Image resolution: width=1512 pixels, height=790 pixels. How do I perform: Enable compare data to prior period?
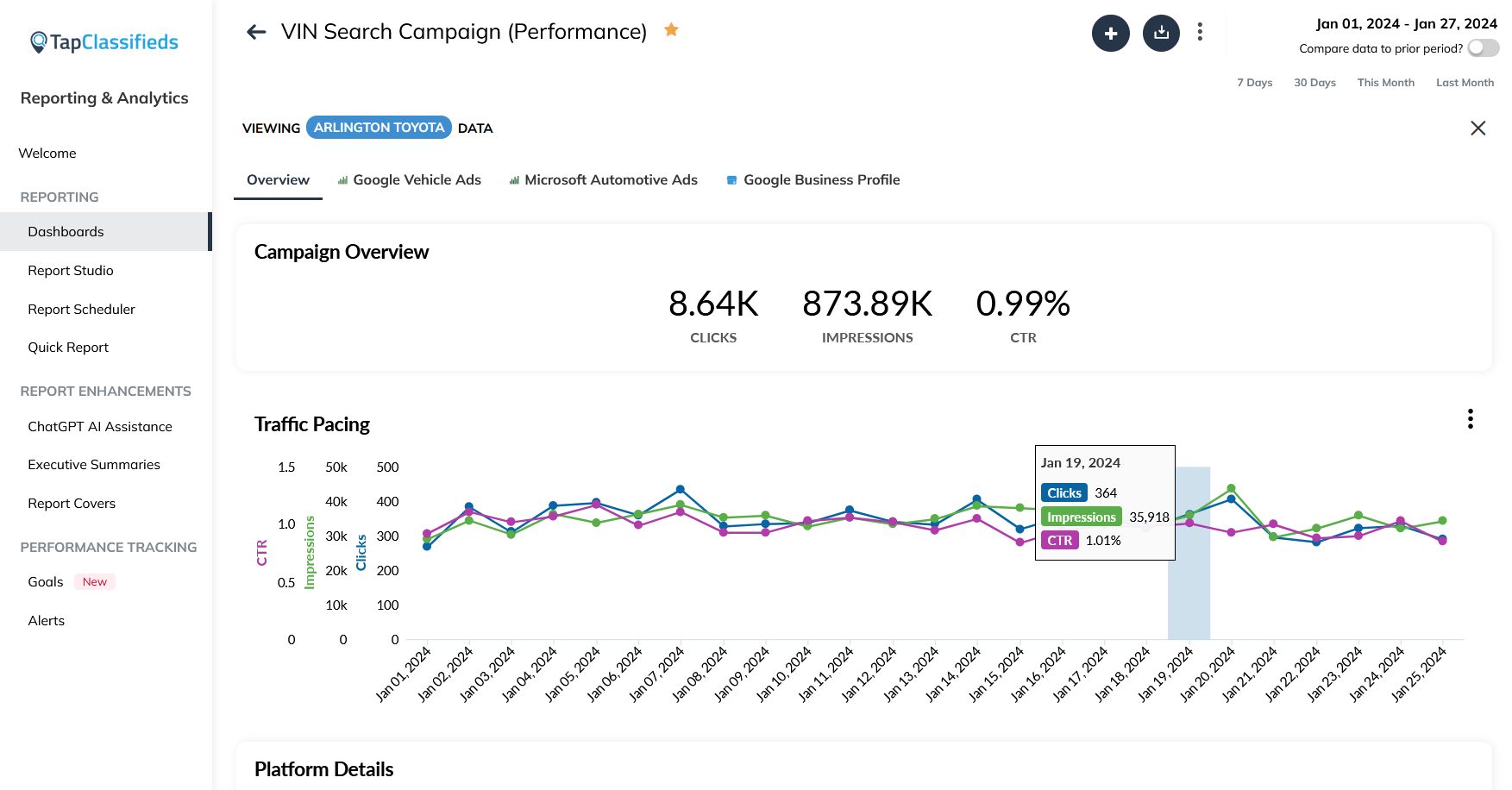point(1483,48)
